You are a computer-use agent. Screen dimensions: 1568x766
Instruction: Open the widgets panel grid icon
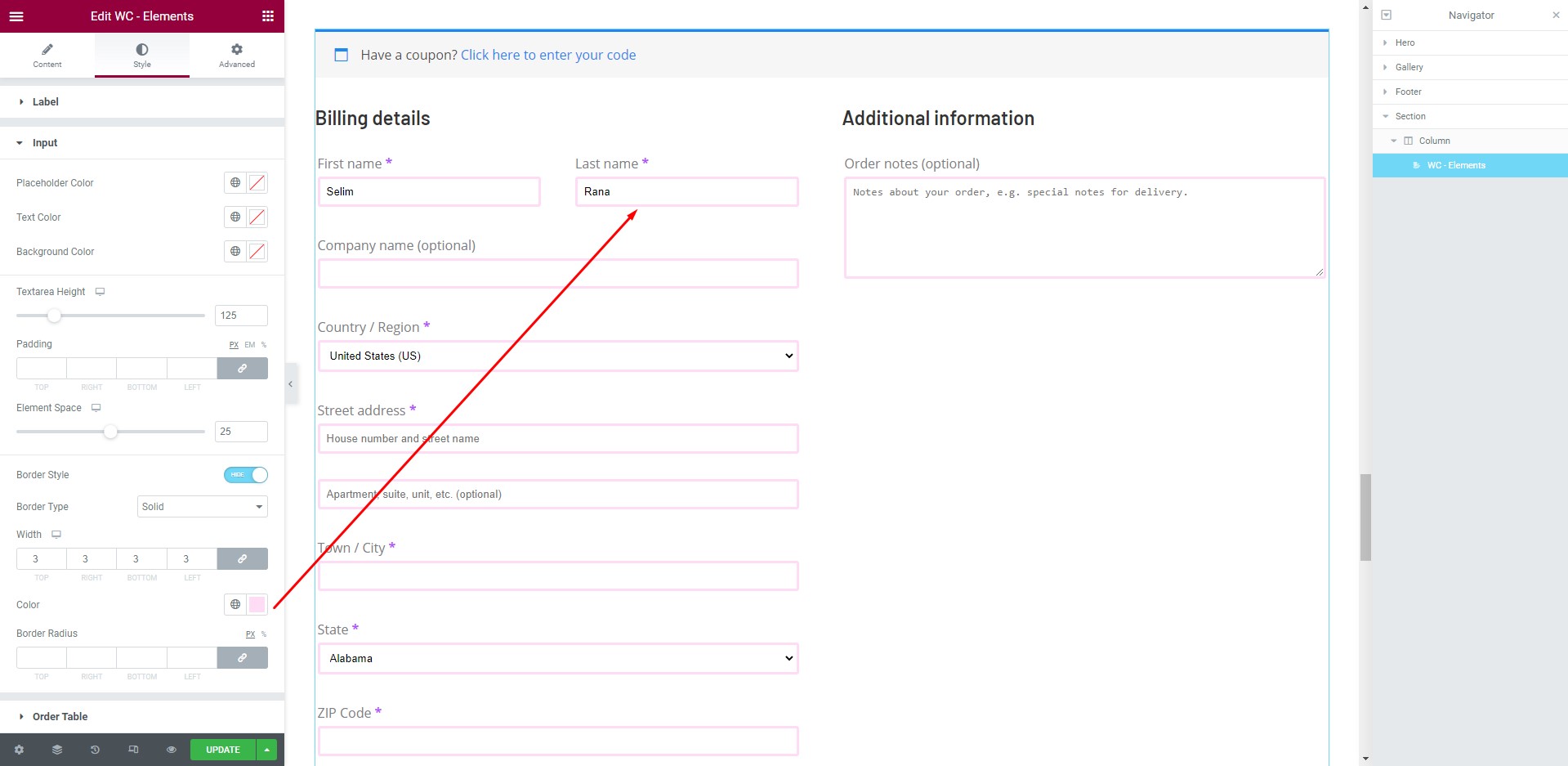point(267,16)
